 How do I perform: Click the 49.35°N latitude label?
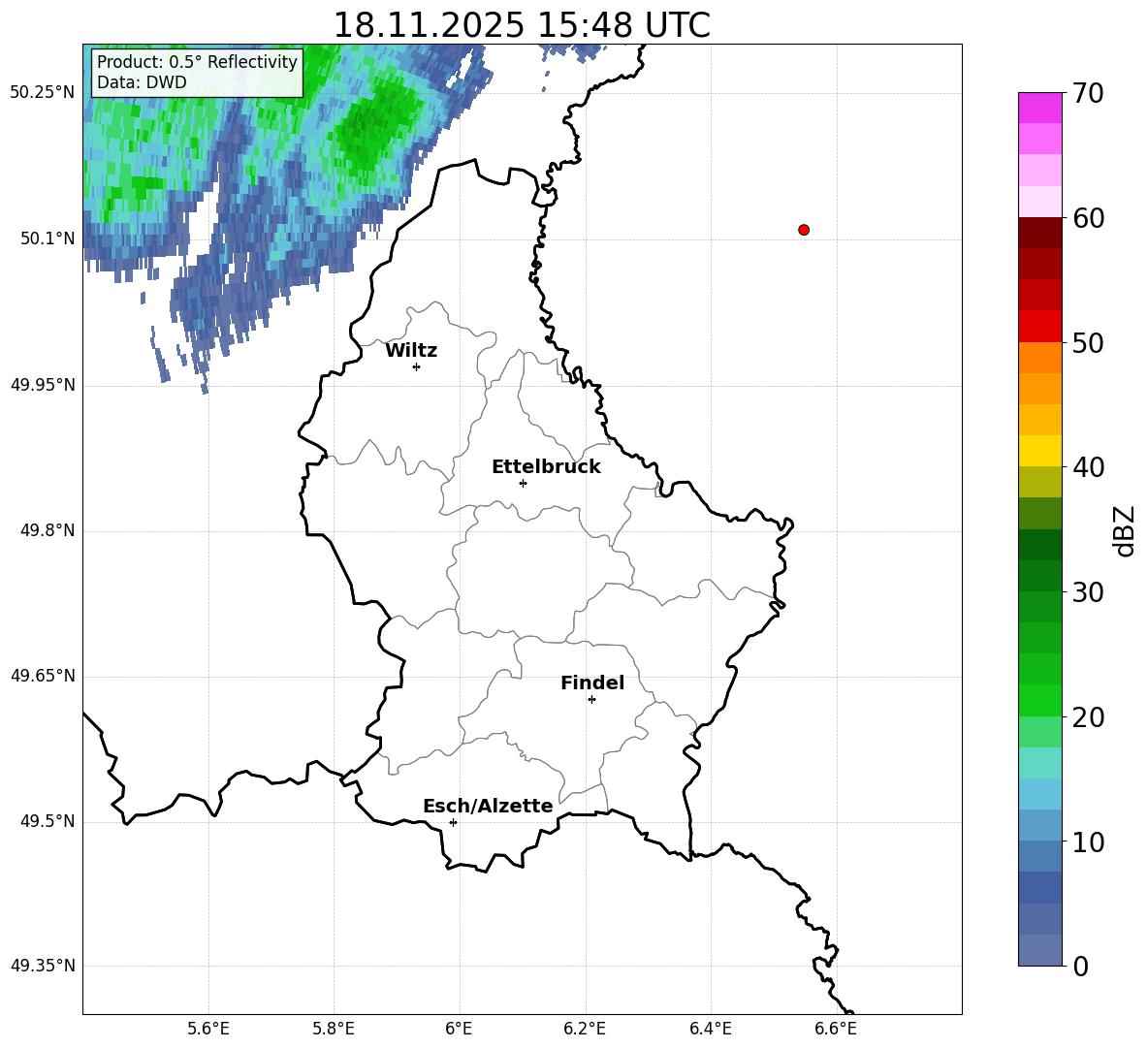pos(43,966)
